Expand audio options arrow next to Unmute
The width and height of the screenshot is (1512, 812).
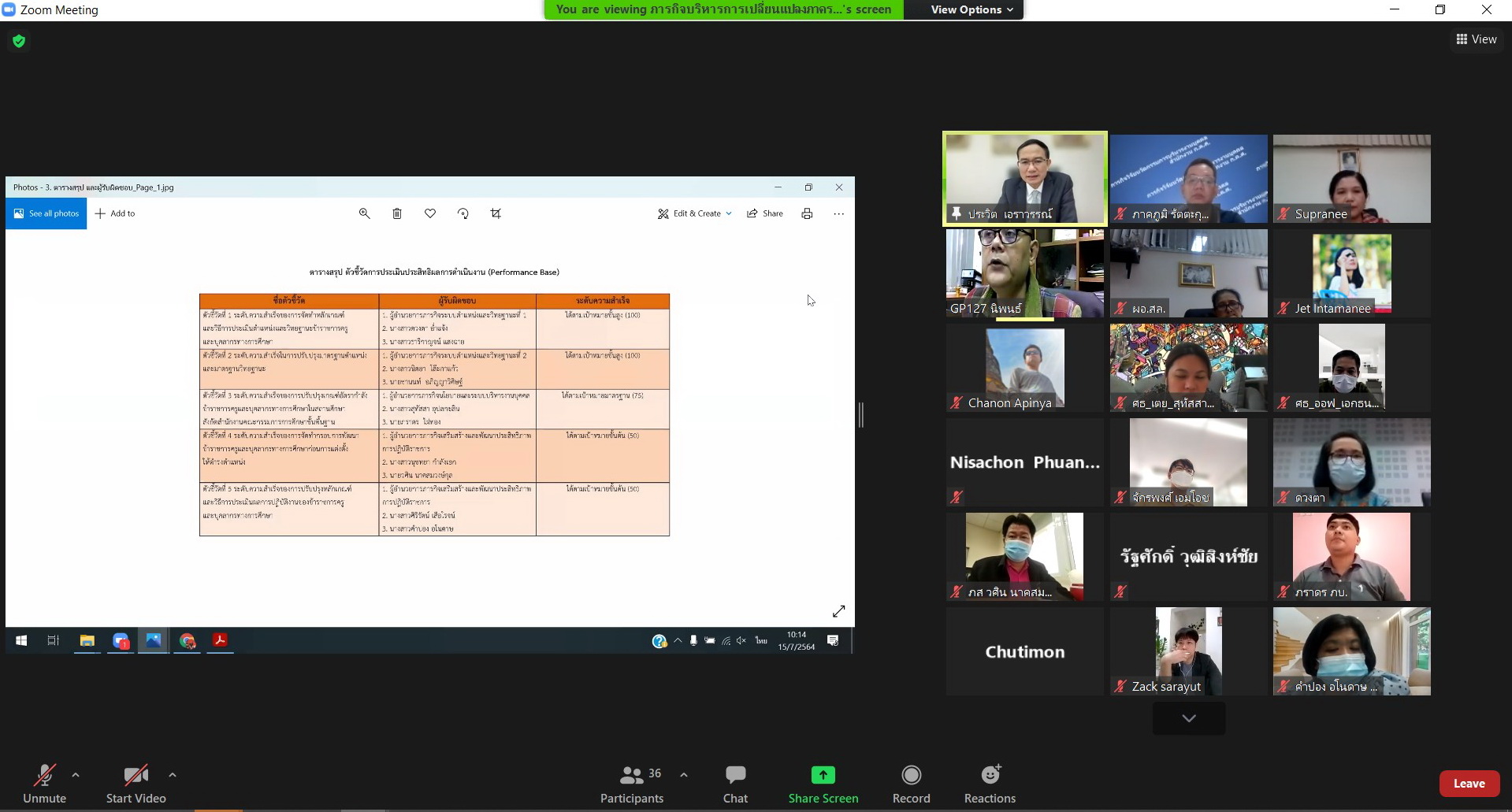76,775
